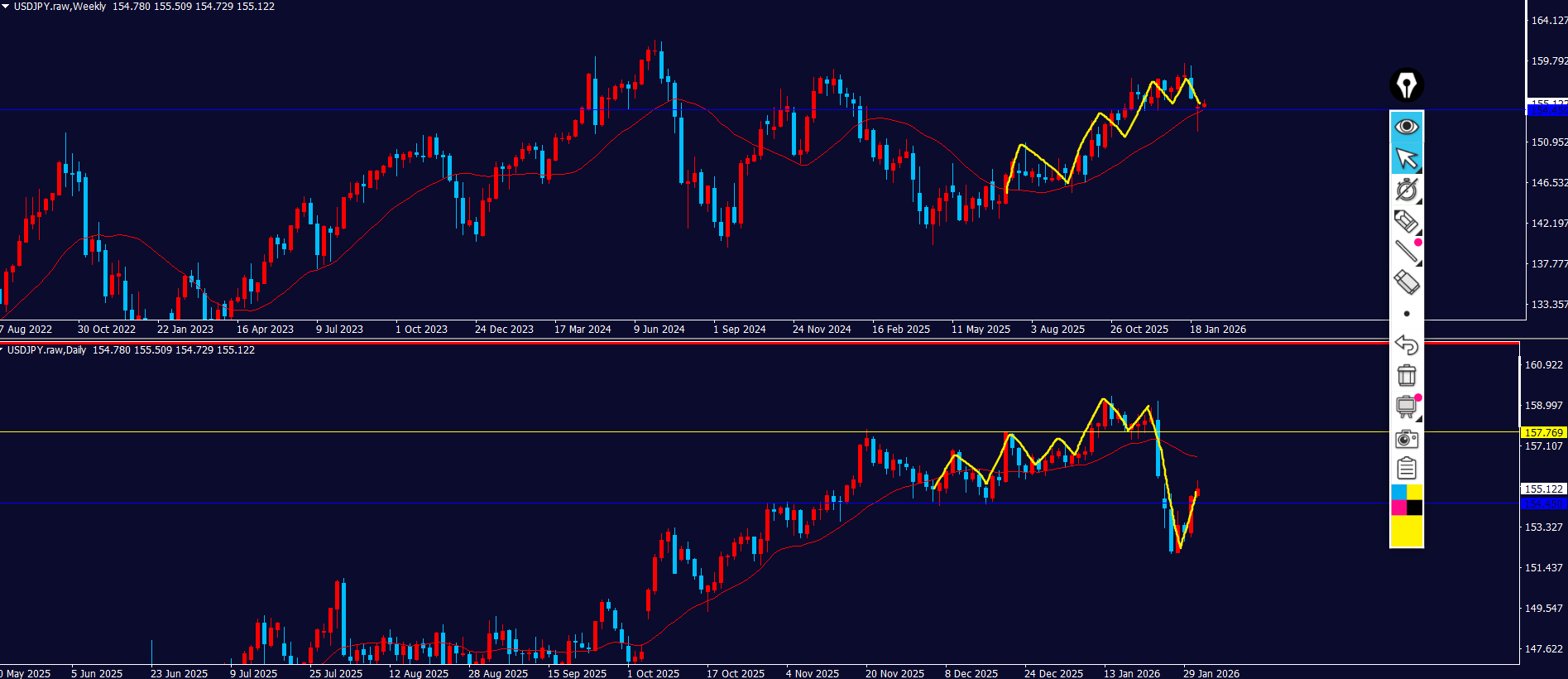The width and height of the screenshot is (1568, 679).
Task: Click the large yellow current-color swatch
Action: (1406, 532)
